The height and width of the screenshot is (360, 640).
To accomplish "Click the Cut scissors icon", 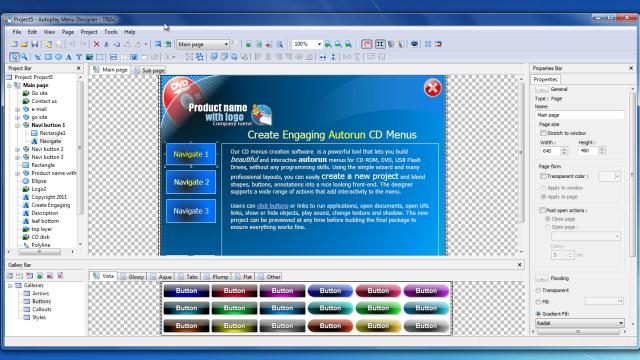I will point(107,44).
